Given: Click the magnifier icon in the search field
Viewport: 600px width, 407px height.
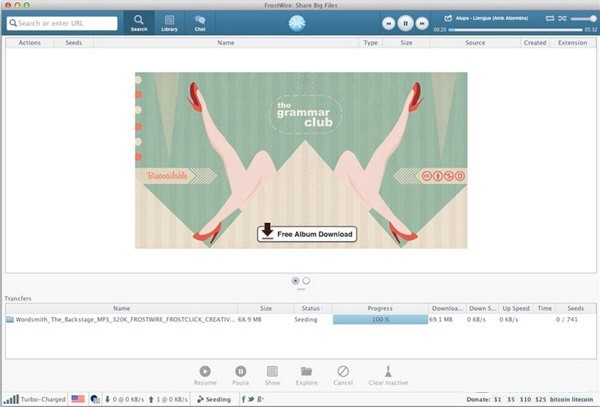Looking at the screenshot, I should [13, 23].
